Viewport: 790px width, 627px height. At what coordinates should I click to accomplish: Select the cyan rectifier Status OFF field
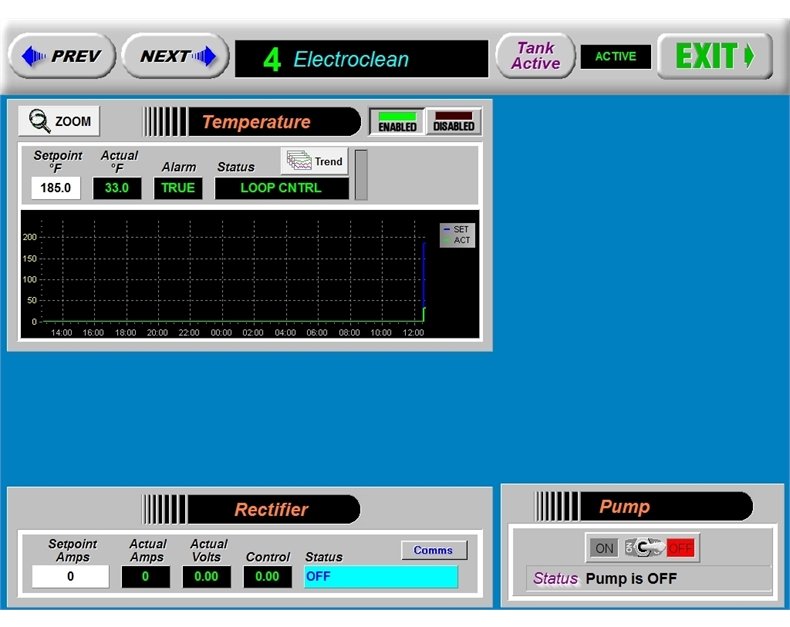380,577
